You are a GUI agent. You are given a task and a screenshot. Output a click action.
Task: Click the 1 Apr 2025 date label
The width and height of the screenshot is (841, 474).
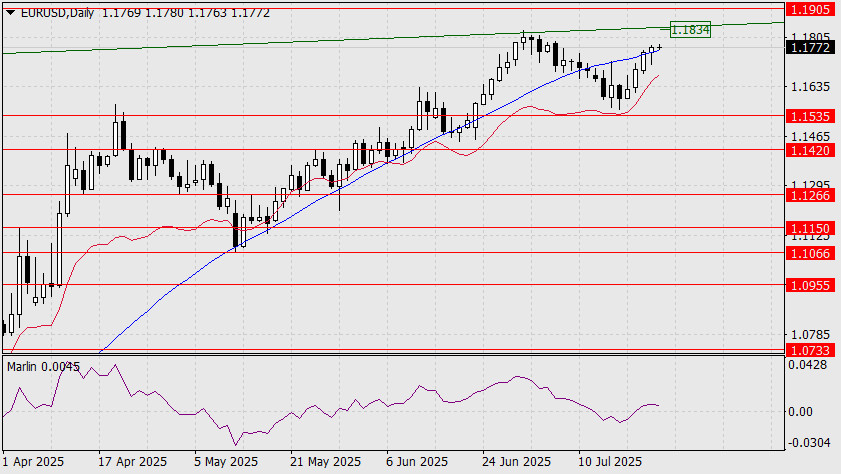pos(33,462)
